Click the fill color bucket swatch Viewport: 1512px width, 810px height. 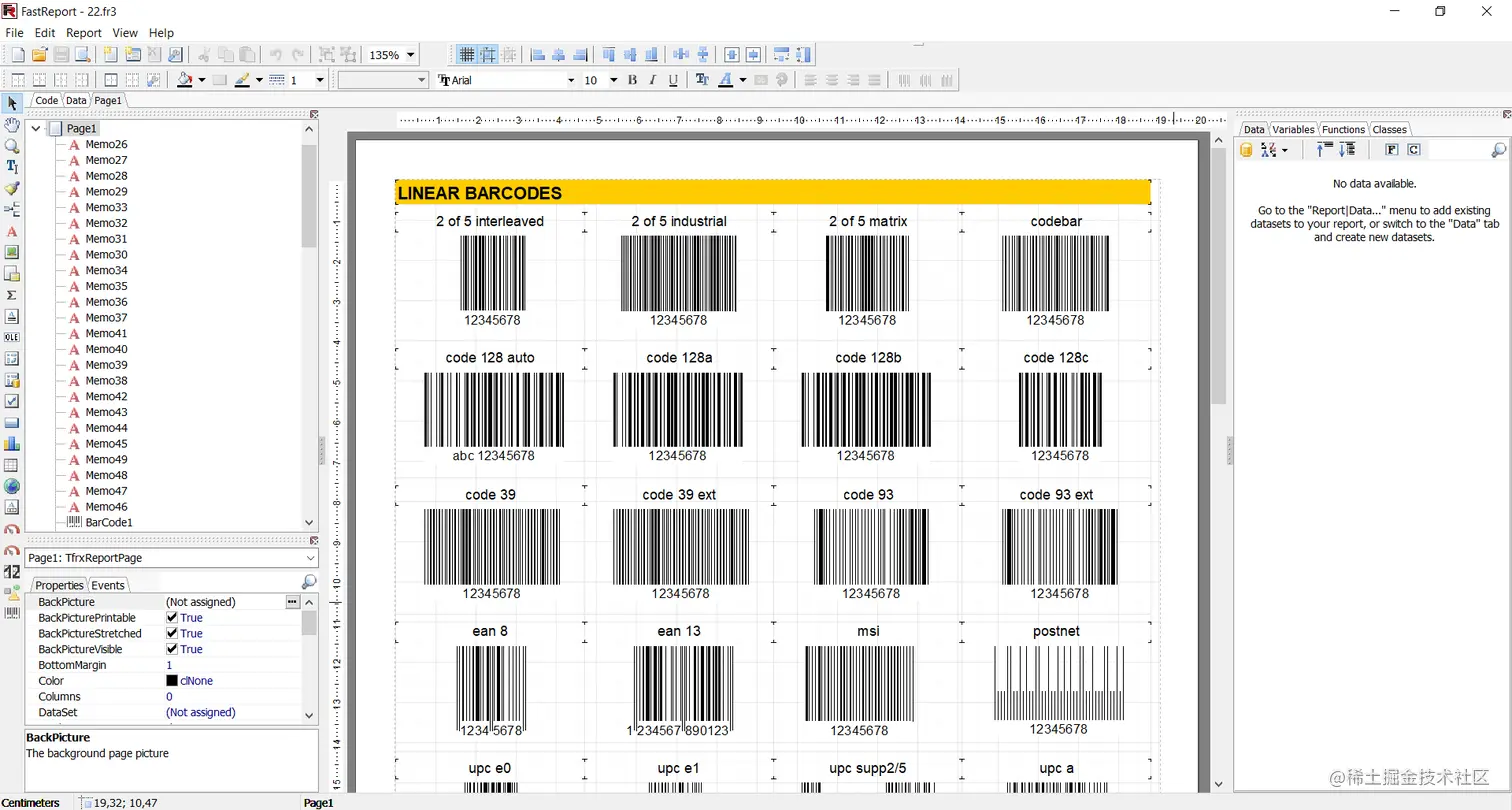(185, 80)
